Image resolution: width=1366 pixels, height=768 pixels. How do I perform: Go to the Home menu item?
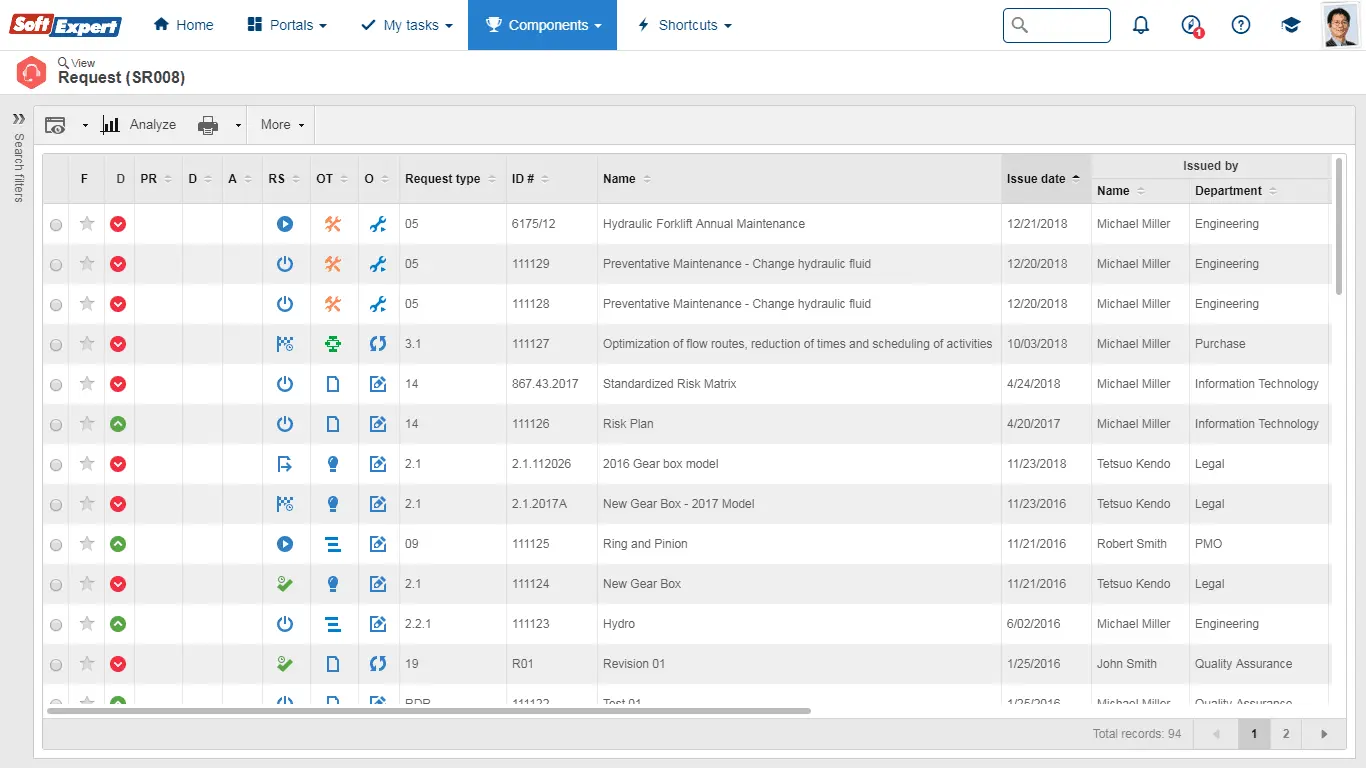coord(183,24)
